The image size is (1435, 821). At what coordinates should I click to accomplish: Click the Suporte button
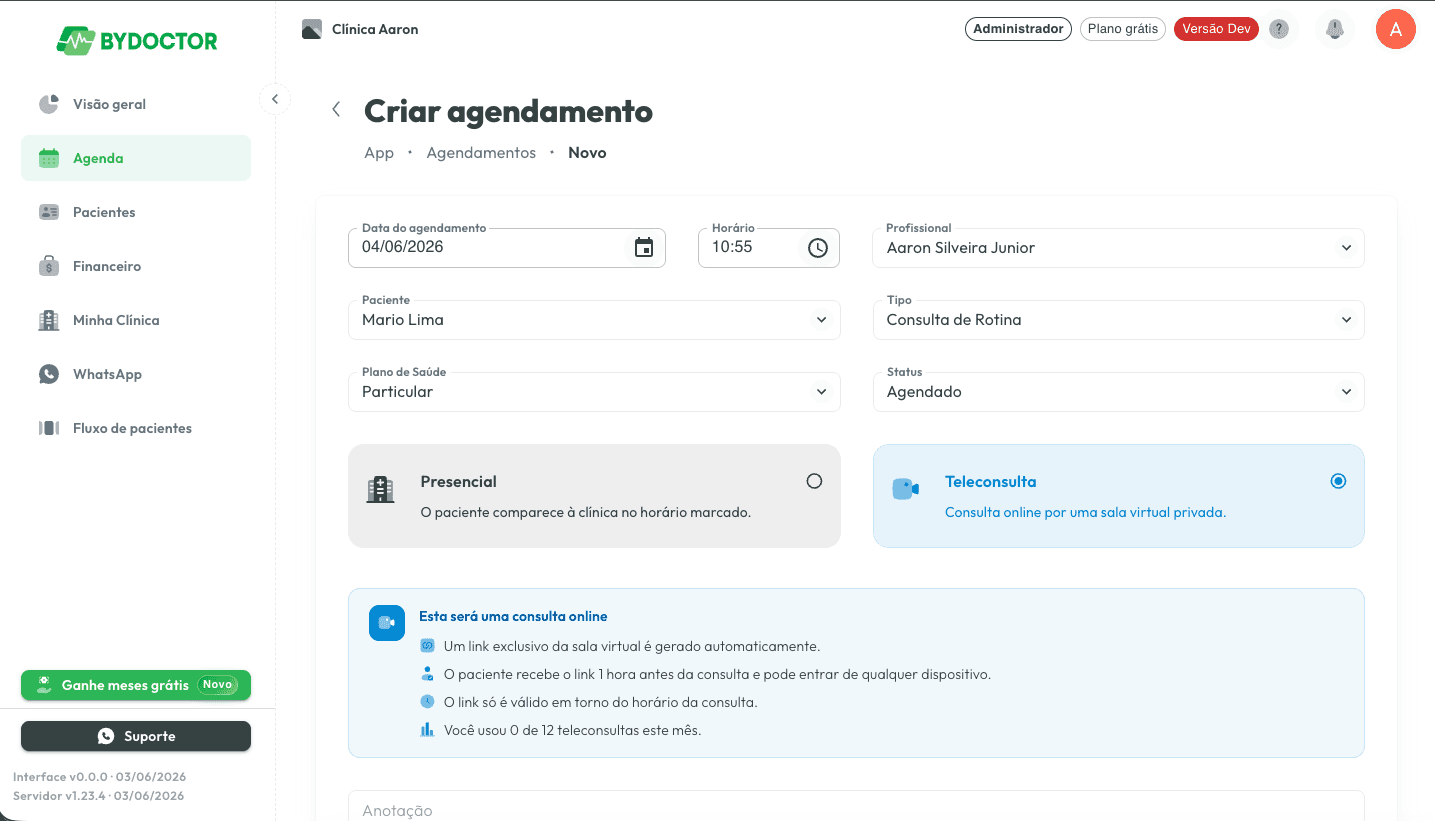(136, 736)
